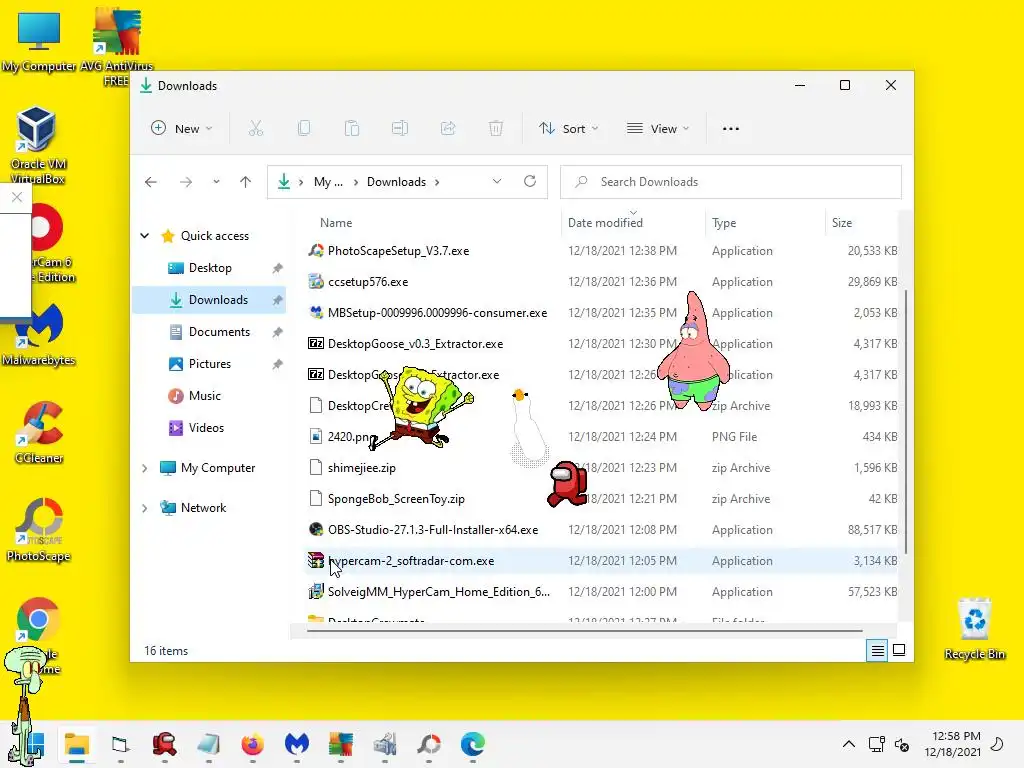Select PhotoScapeSetup_V3.7.exe file
The height and width of the screenshot is (768, 1024).
point(601,251)
